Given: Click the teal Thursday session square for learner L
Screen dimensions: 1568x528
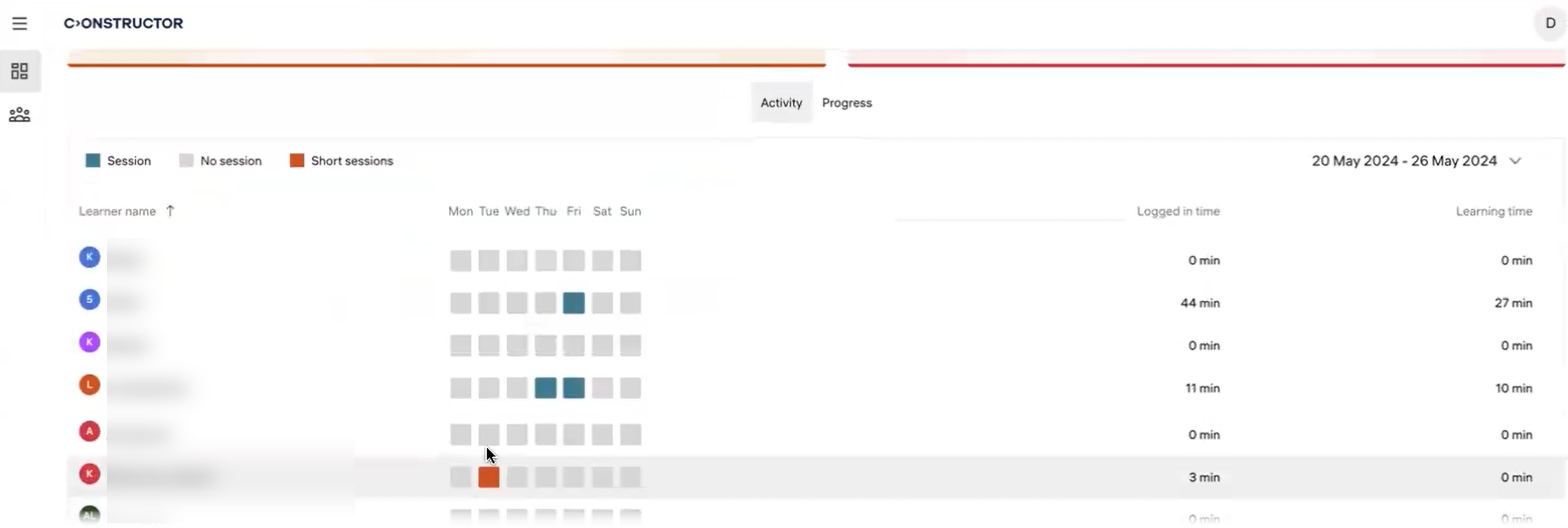Looking at the screenshot, I should click(x=546, y=389).
